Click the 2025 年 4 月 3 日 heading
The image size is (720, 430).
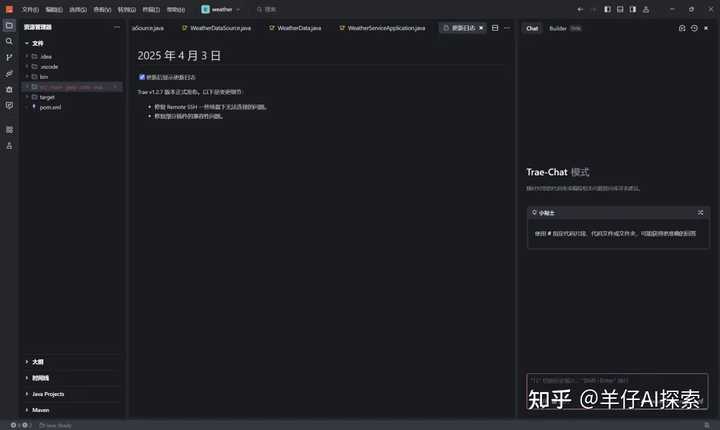(x=179, y=56)
